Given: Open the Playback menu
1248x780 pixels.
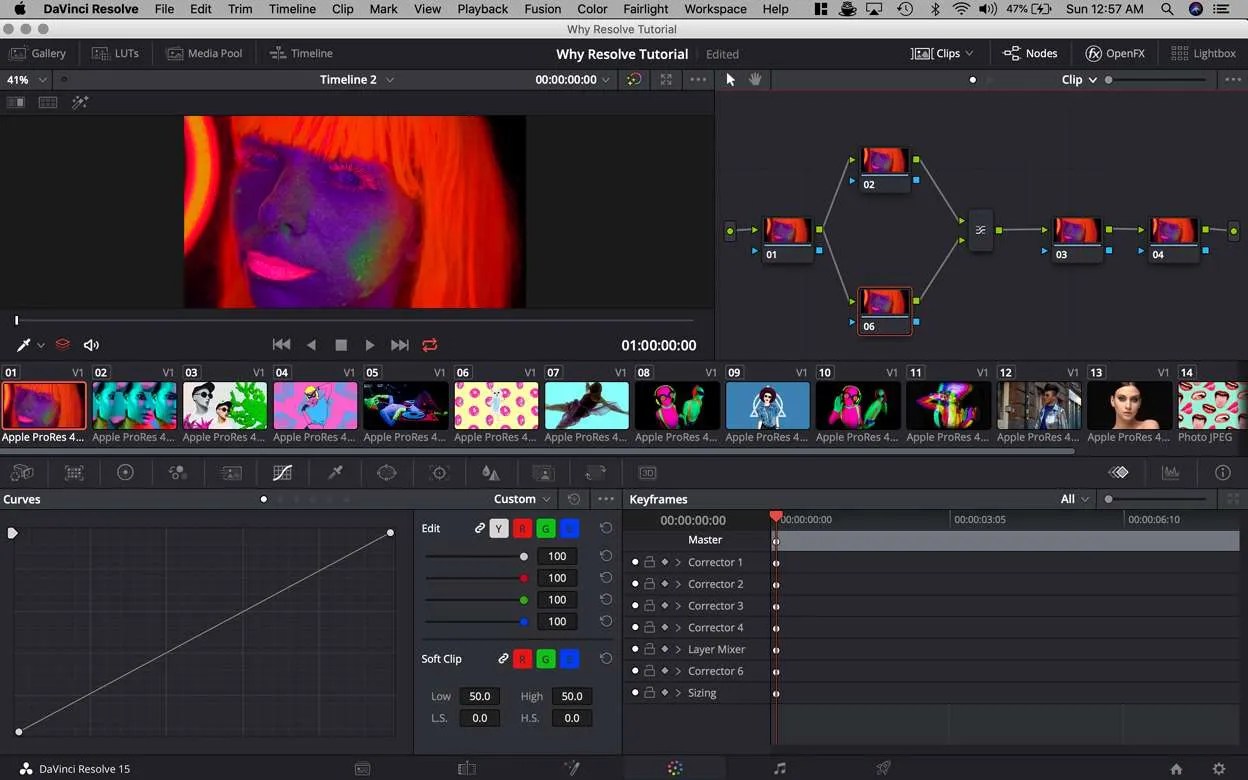Looking at the screenshot, I should (483, 9).
